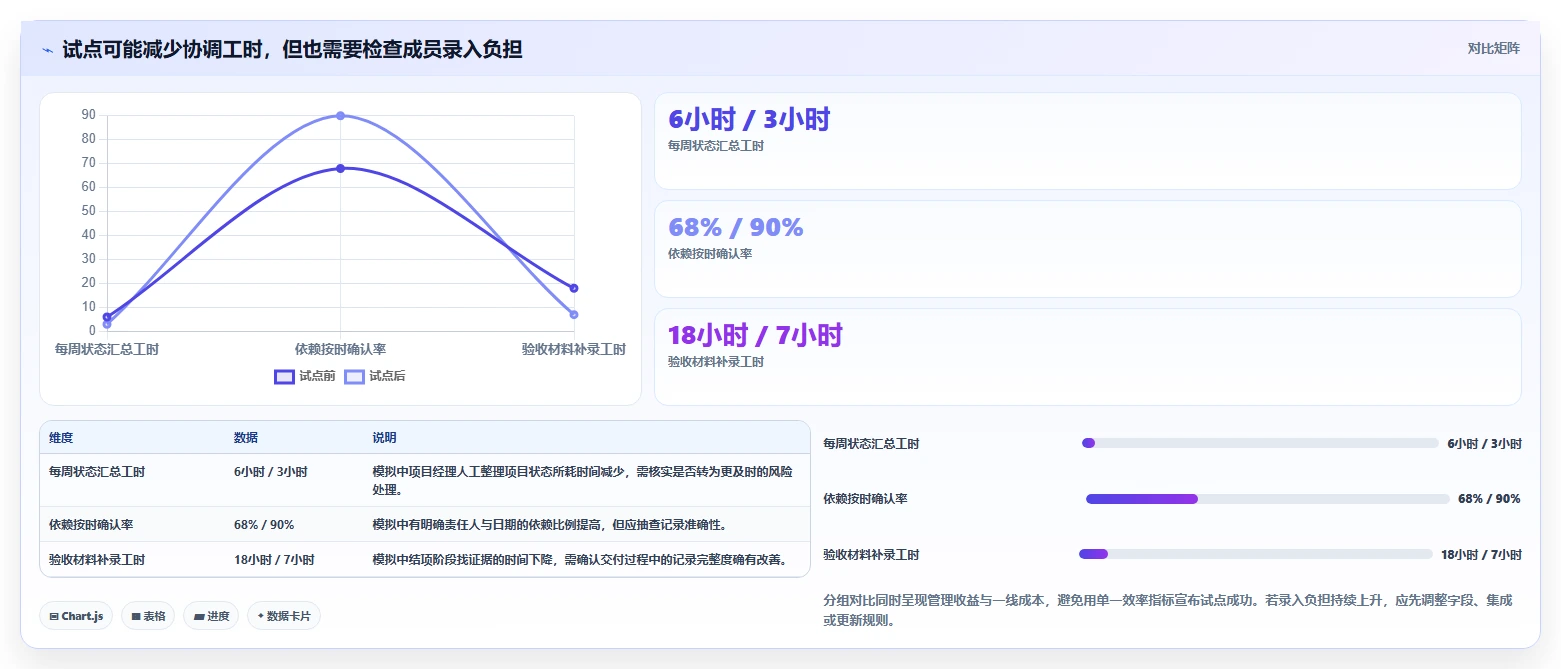
Task: Select the 数据卡片 tag chip
Action: point(284,616)
